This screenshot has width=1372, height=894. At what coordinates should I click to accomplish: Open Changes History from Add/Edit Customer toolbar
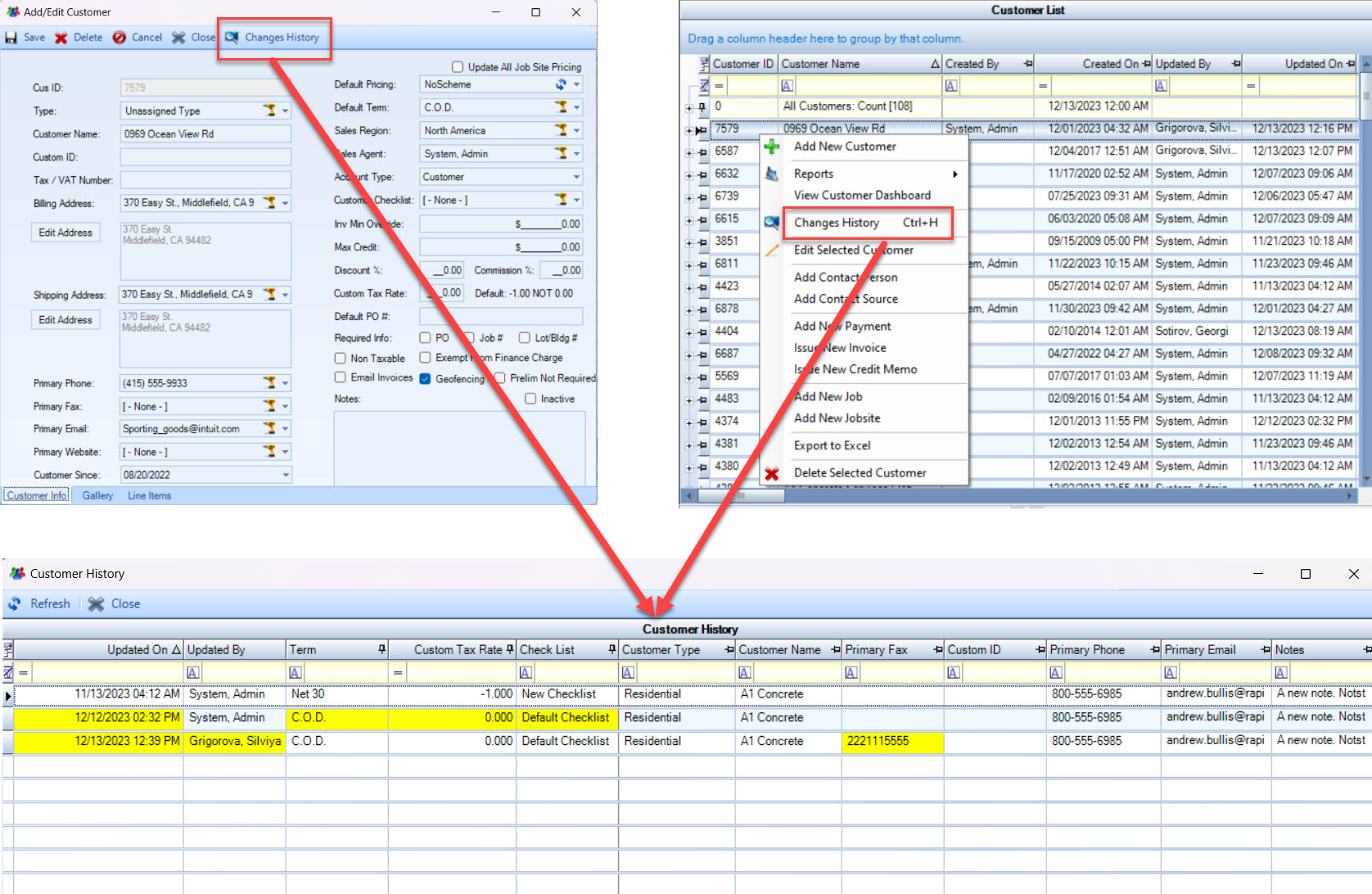[x=273, y=38]
